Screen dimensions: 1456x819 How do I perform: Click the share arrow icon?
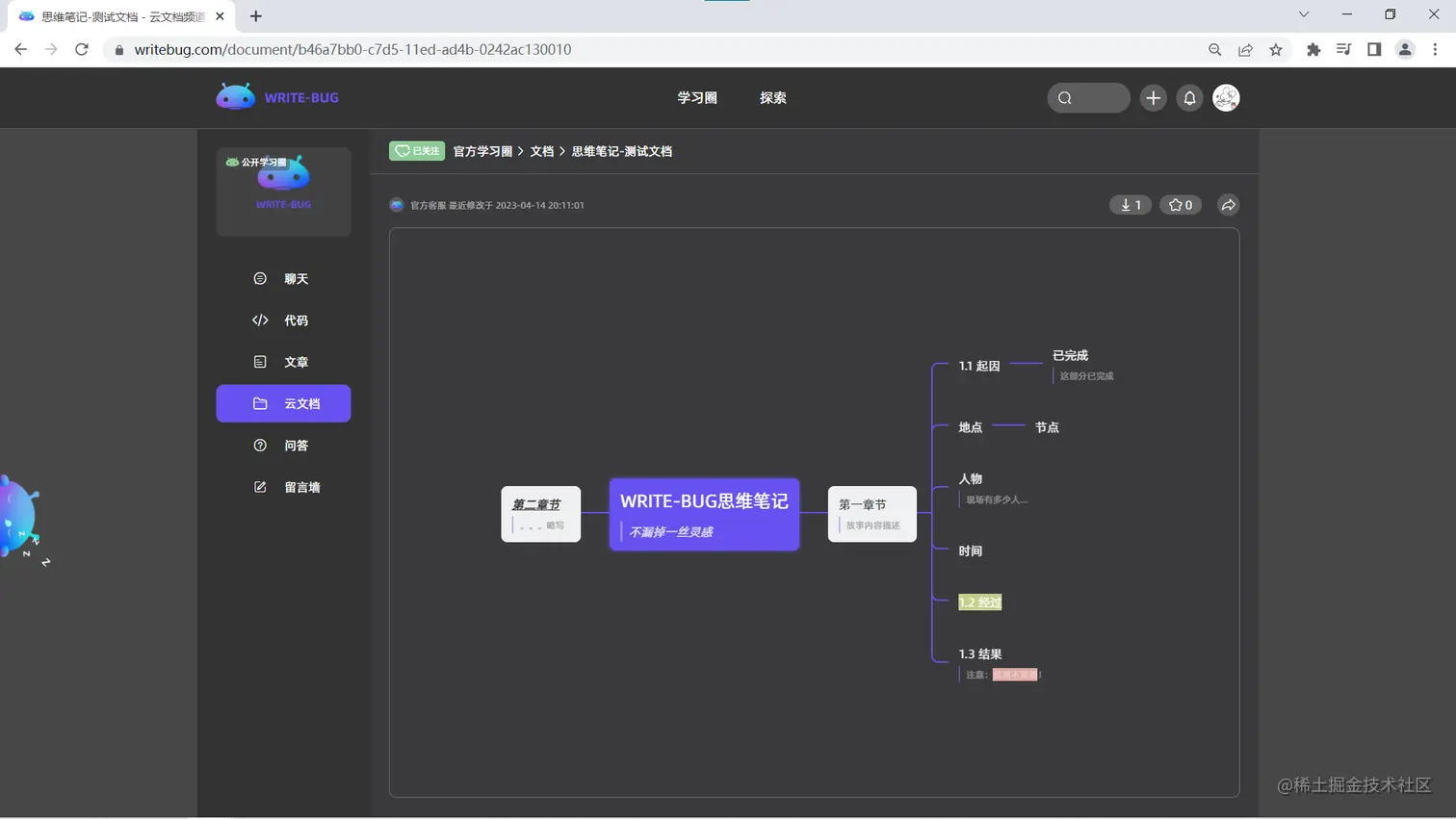coord(1228,204)
